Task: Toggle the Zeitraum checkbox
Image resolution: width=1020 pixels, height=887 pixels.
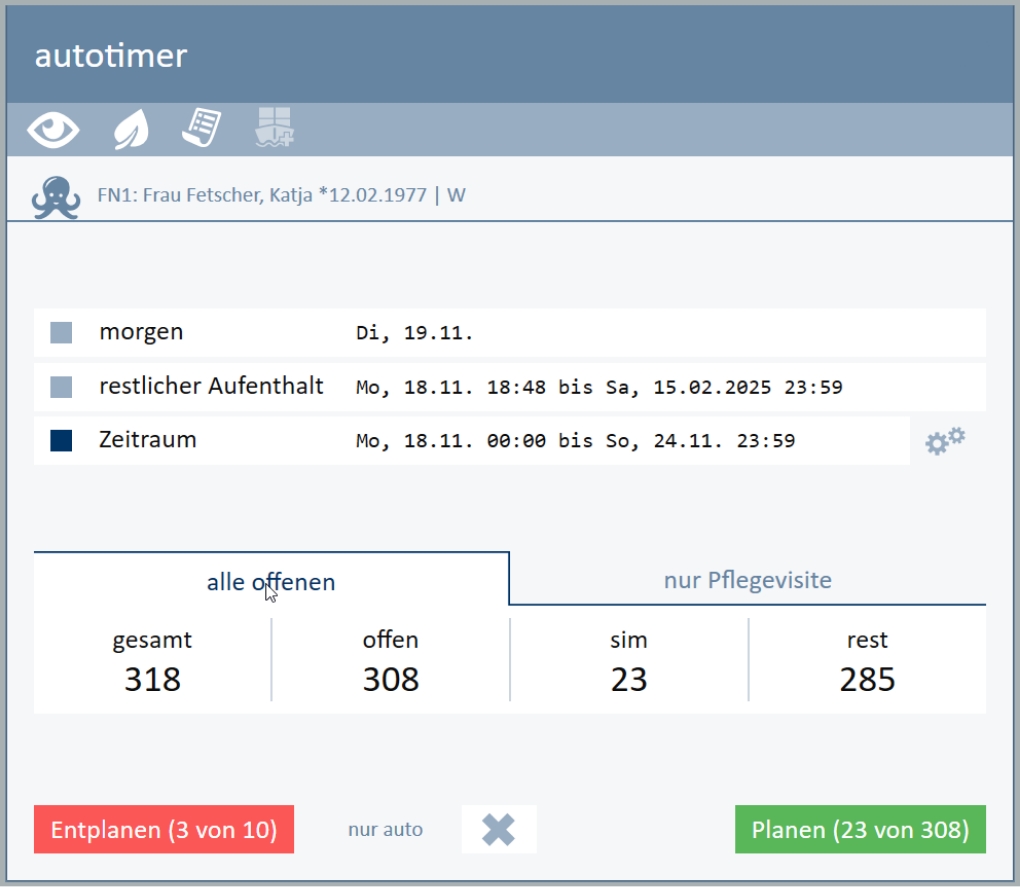Action: pos(62,441)
